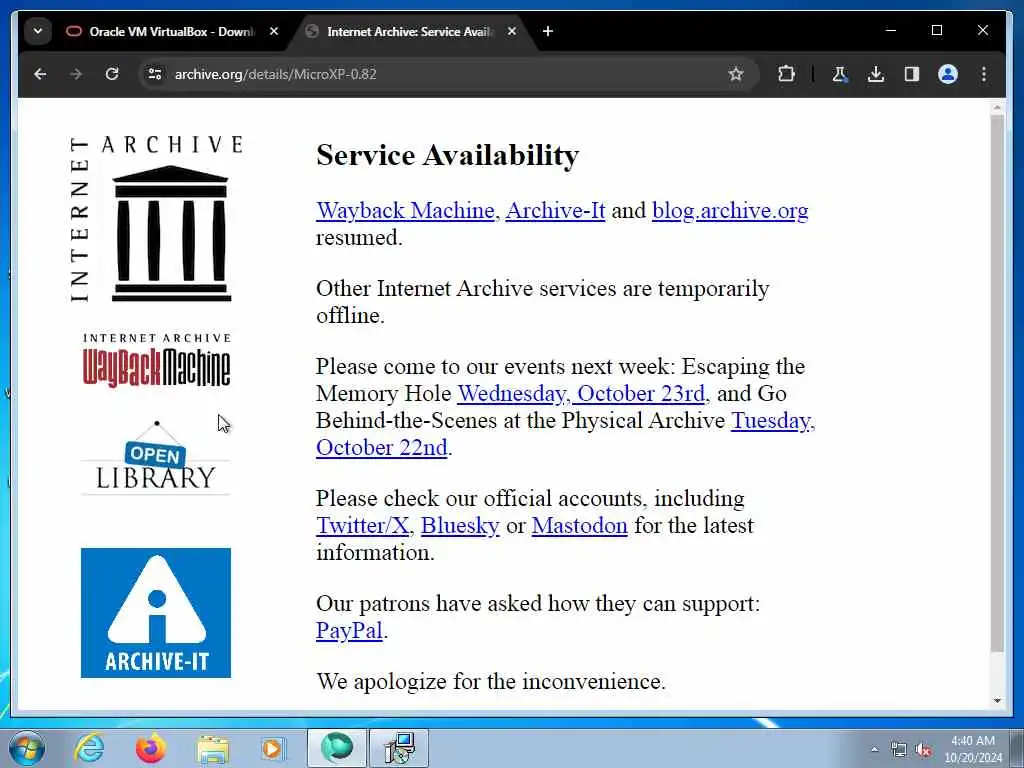Screen dimensions: 1024x768
Task: Visit the blog.archive.org link
Action: tap(730, 210)
